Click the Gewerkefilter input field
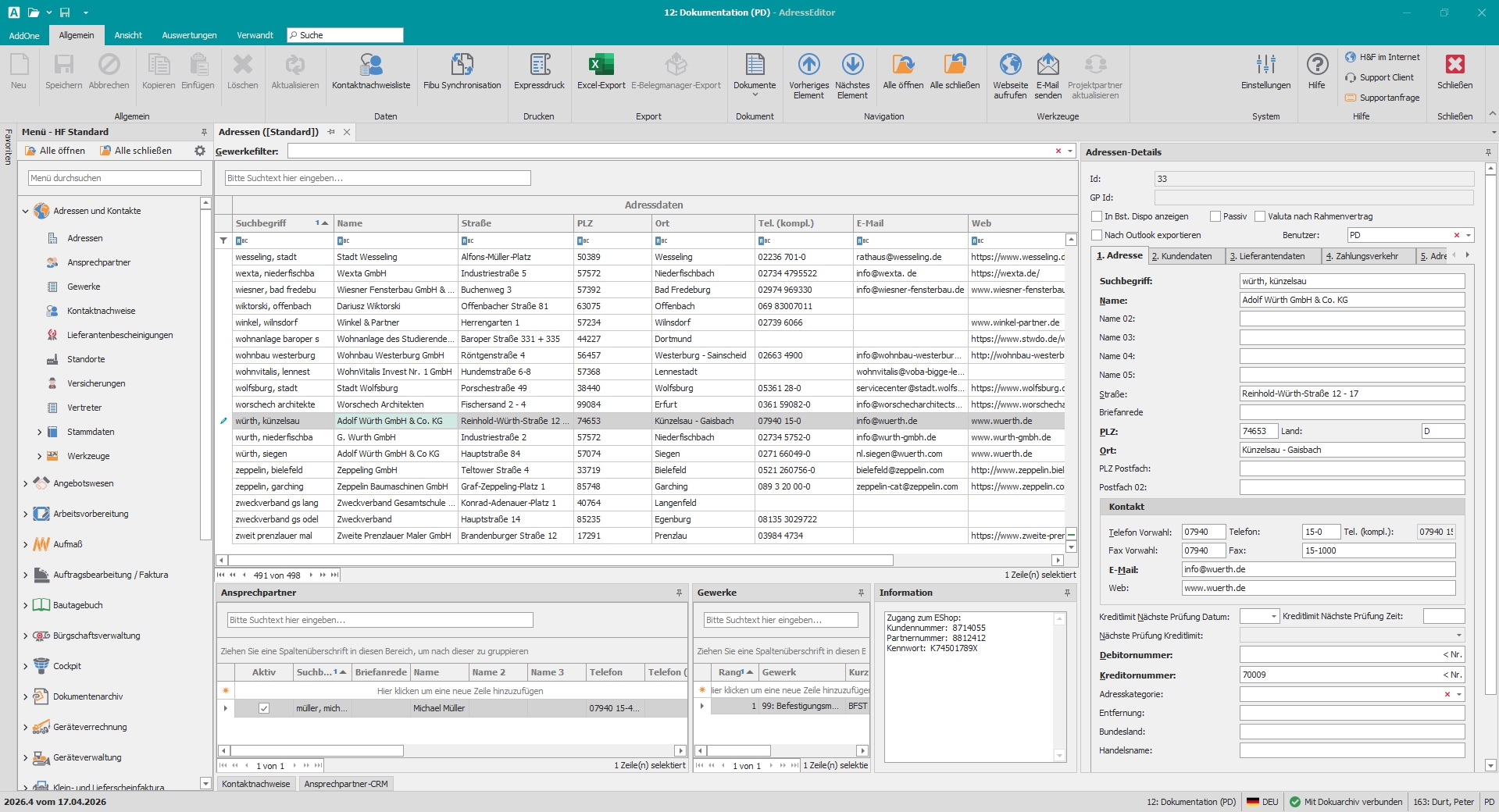Screen dimensions: 1499x812 coord(672,151)
